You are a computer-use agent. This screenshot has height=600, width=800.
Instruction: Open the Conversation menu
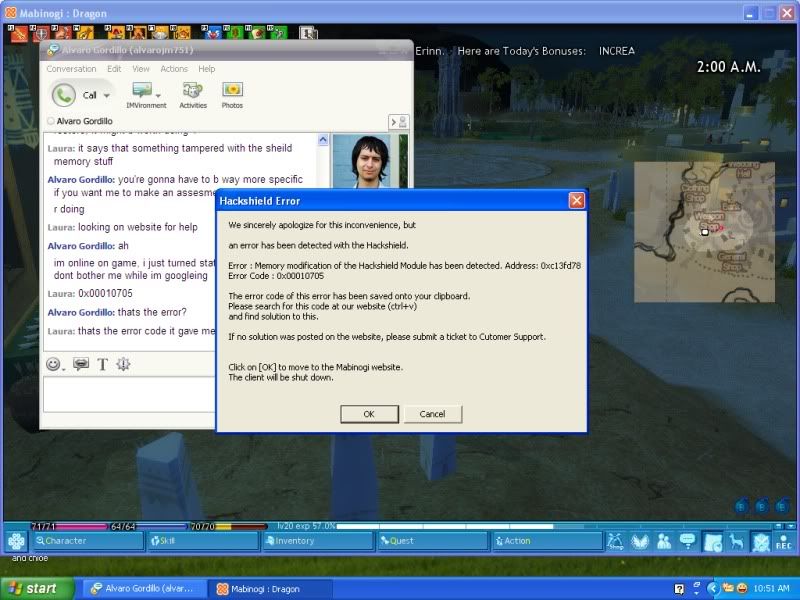(71, 69)
